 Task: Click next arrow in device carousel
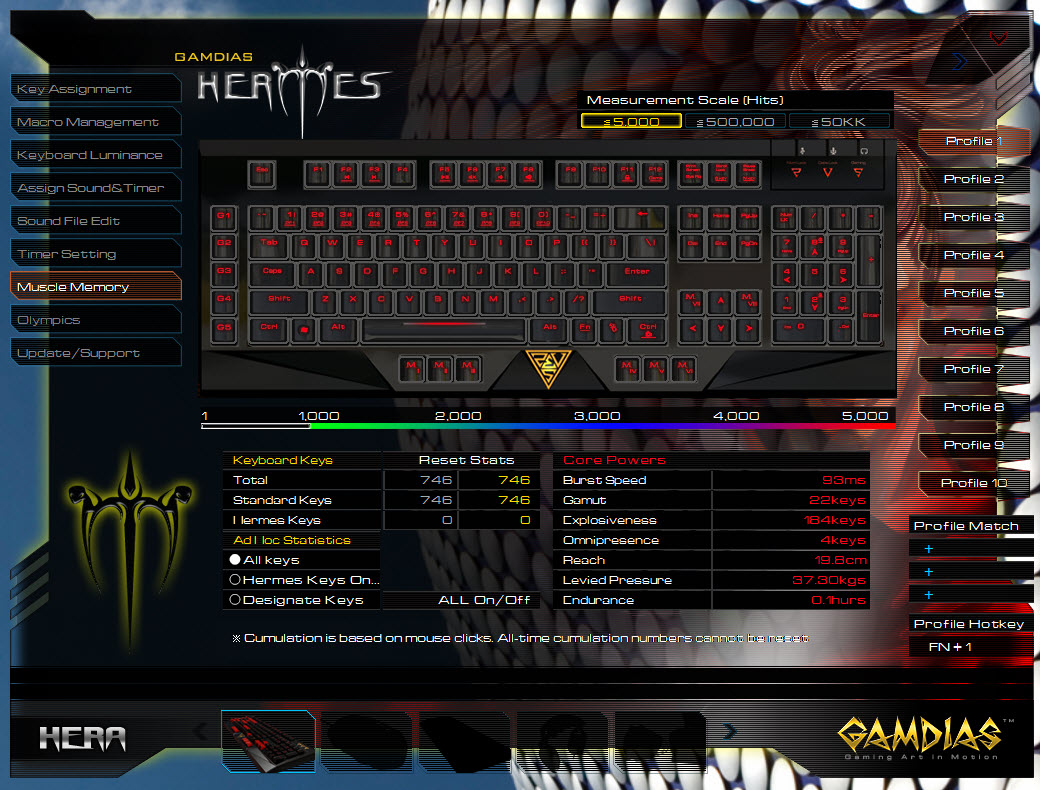coord(730,731)
